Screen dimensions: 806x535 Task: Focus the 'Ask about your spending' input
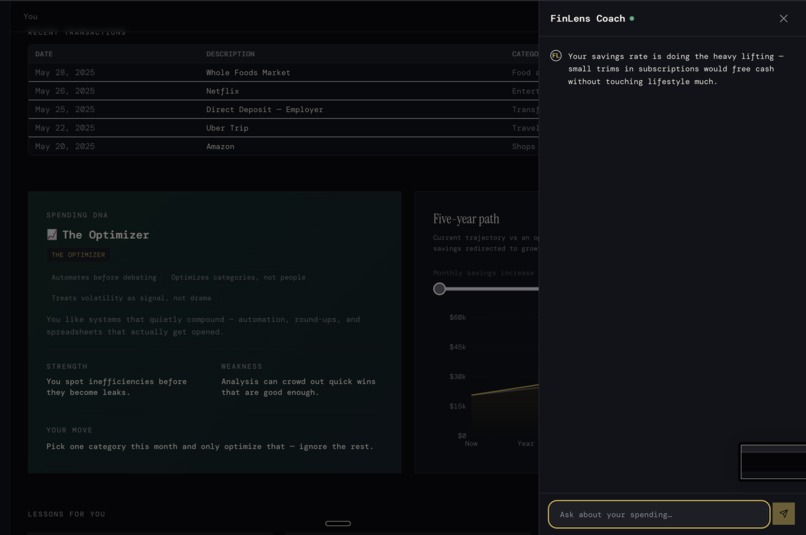659,514
